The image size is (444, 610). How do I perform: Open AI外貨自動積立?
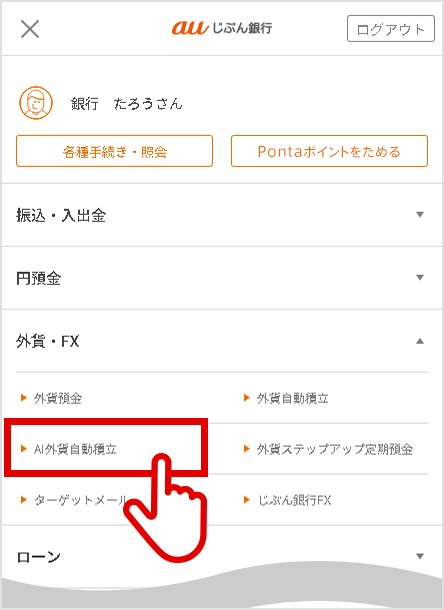75,449
